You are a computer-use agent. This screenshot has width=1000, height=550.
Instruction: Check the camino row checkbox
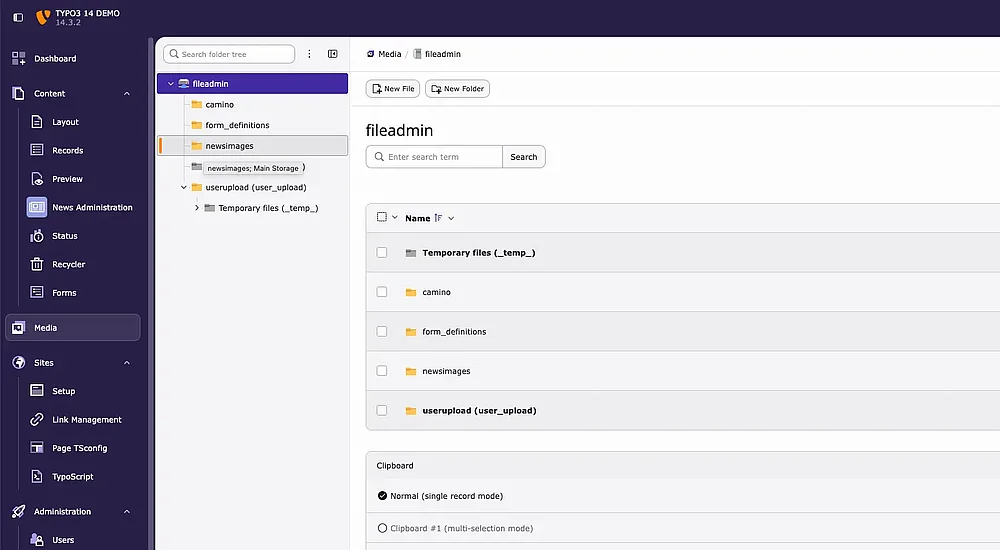click(x=381, y=292)
